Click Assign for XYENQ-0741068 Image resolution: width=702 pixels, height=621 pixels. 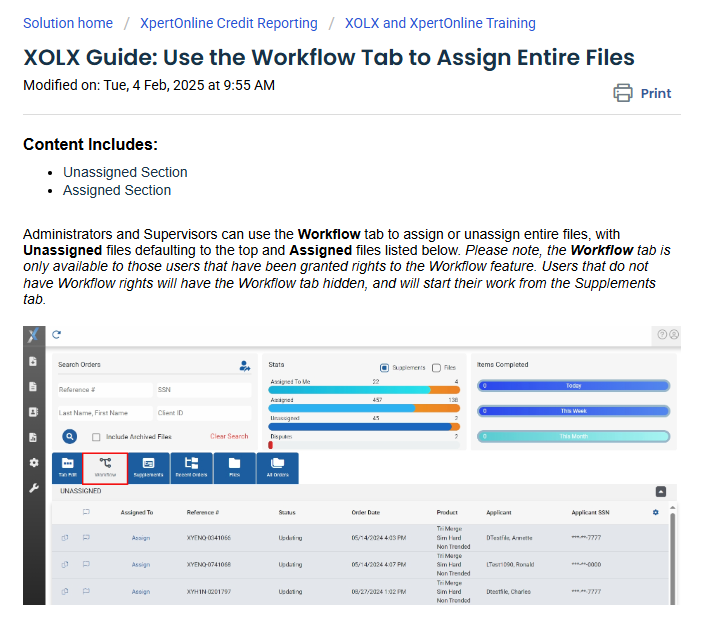point(141,565)
